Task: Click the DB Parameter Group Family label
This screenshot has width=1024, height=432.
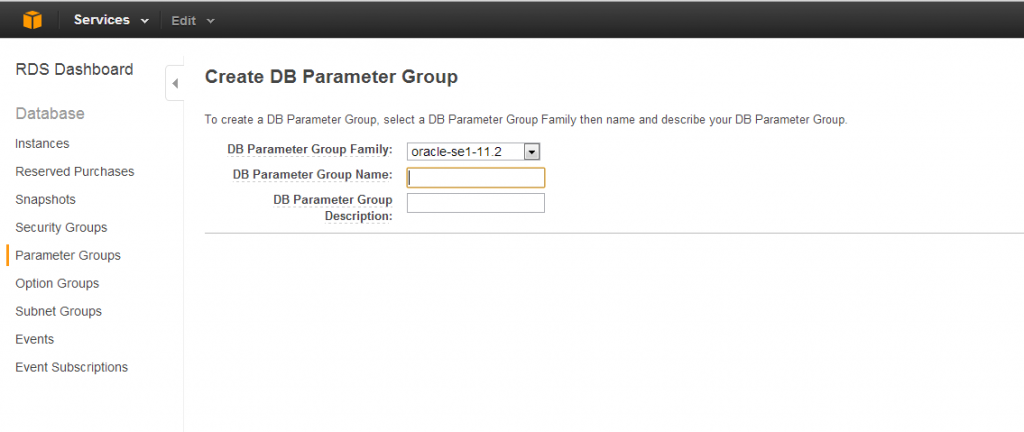Action: tap(310, 149)
